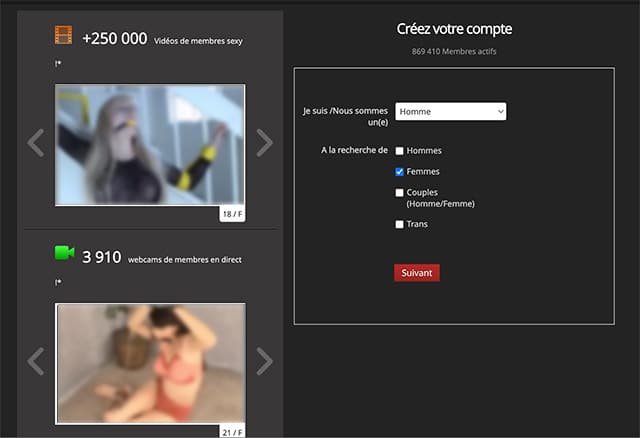
Task: Click the '+250 000 Vidéos de membres' heading
Action: coord(162,39)
